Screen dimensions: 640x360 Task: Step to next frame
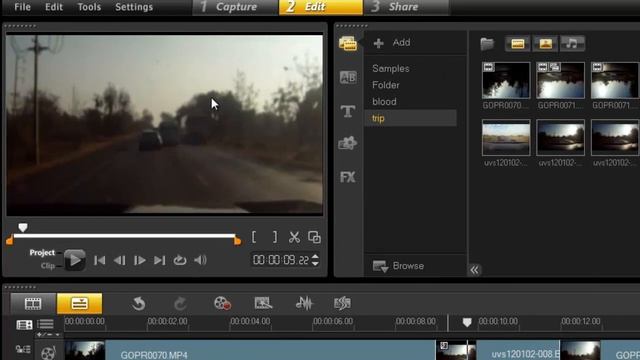click(x=140, y=260)
